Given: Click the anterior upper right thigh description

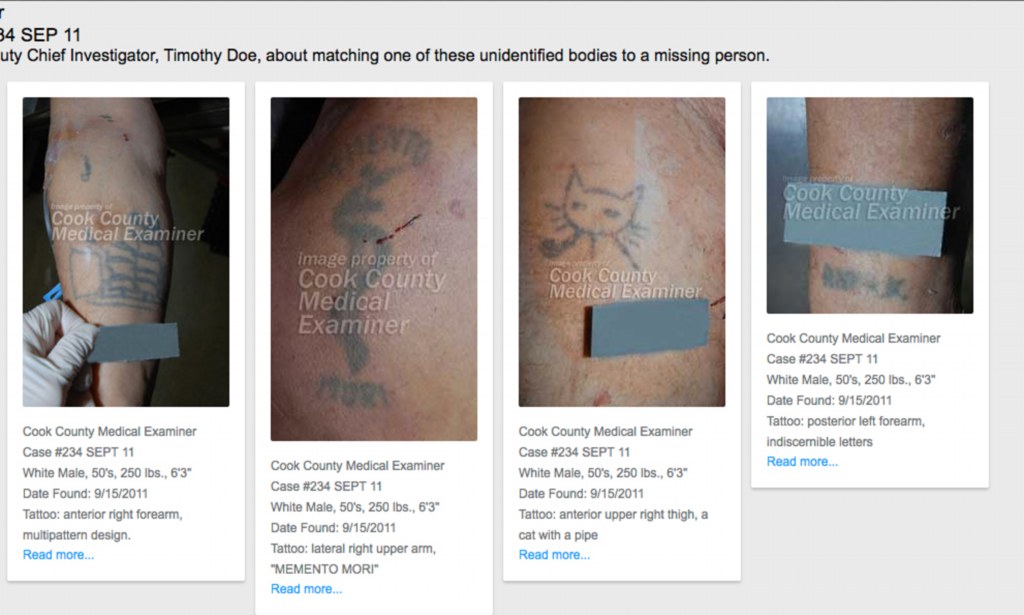Looking at the screenshot, I should pyautogui.click(x=613, y=525).
